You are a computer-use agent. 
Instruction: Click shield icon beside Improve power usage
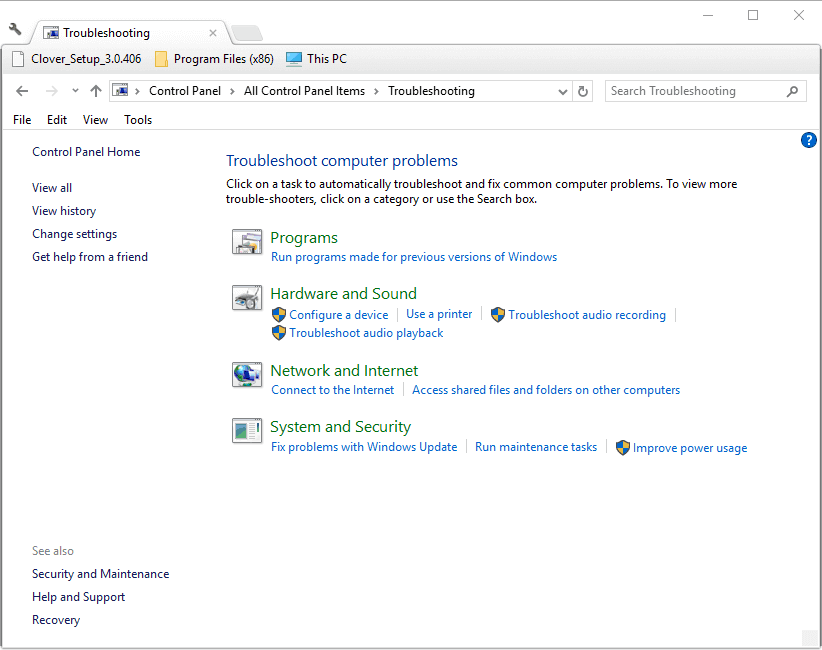pyautogui.click(x=622, y=448)
